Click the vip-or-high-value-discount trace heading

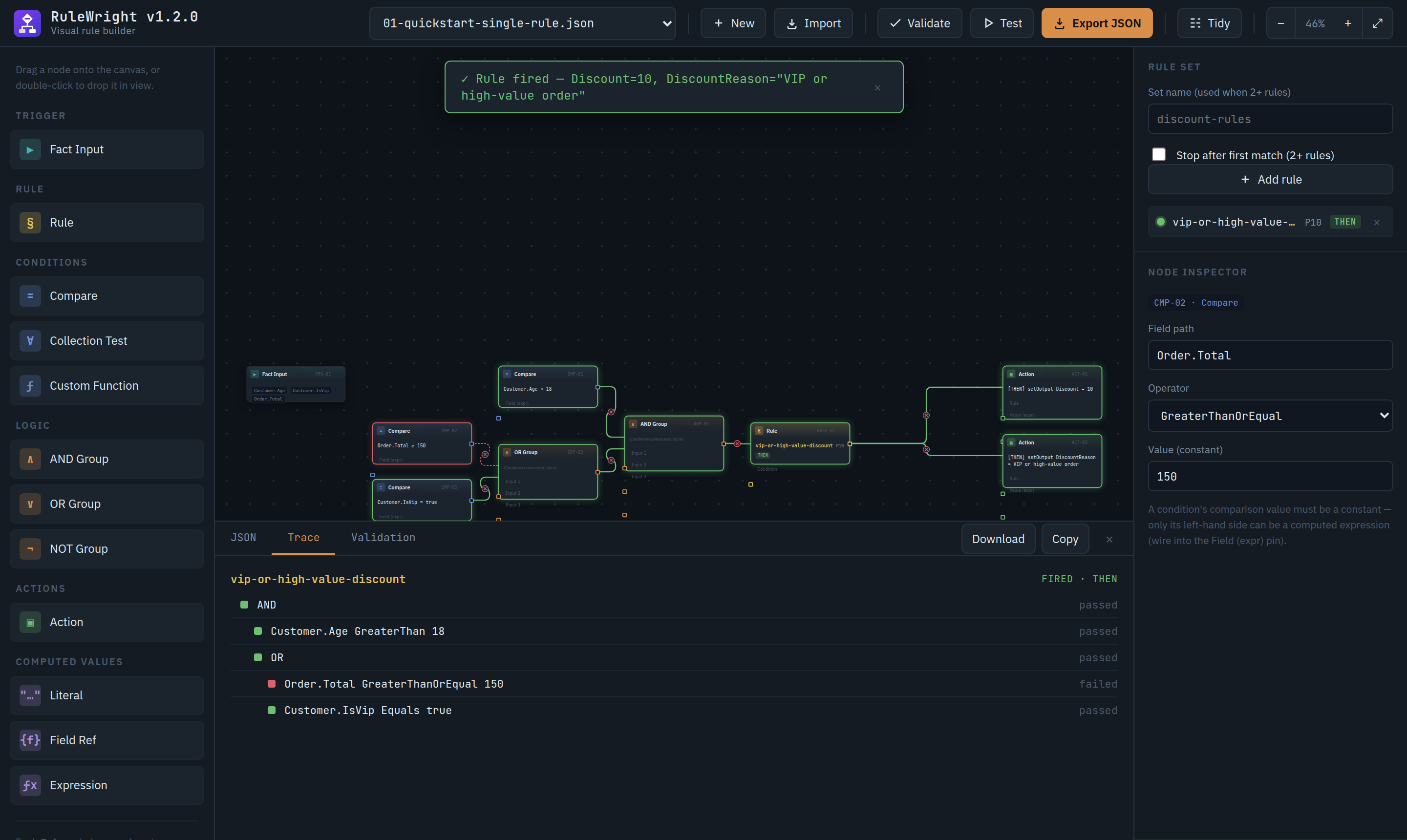[318, 580]
